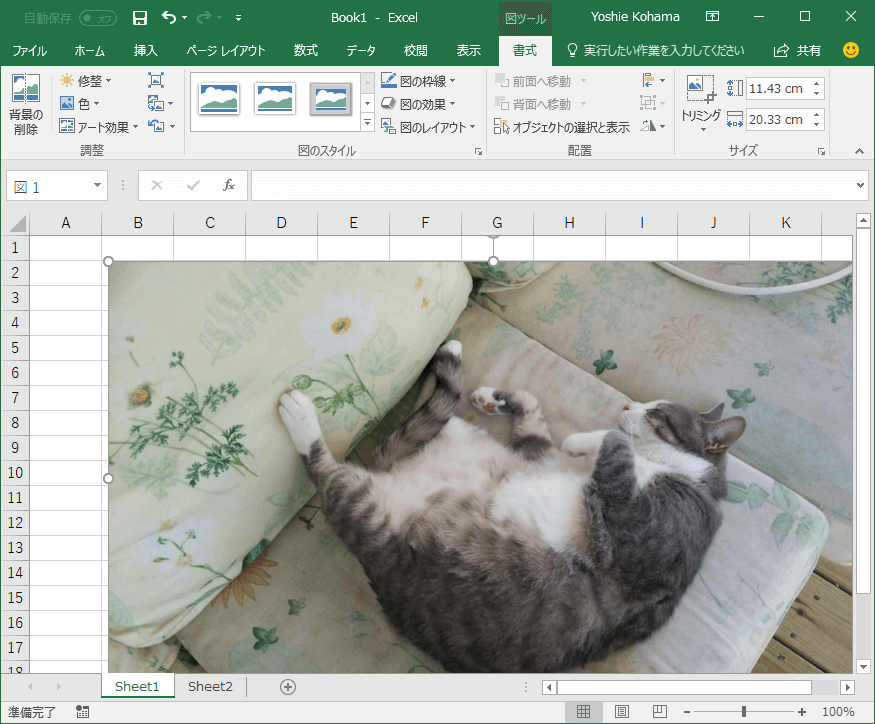Click the Compress Pictures icon

156,80
